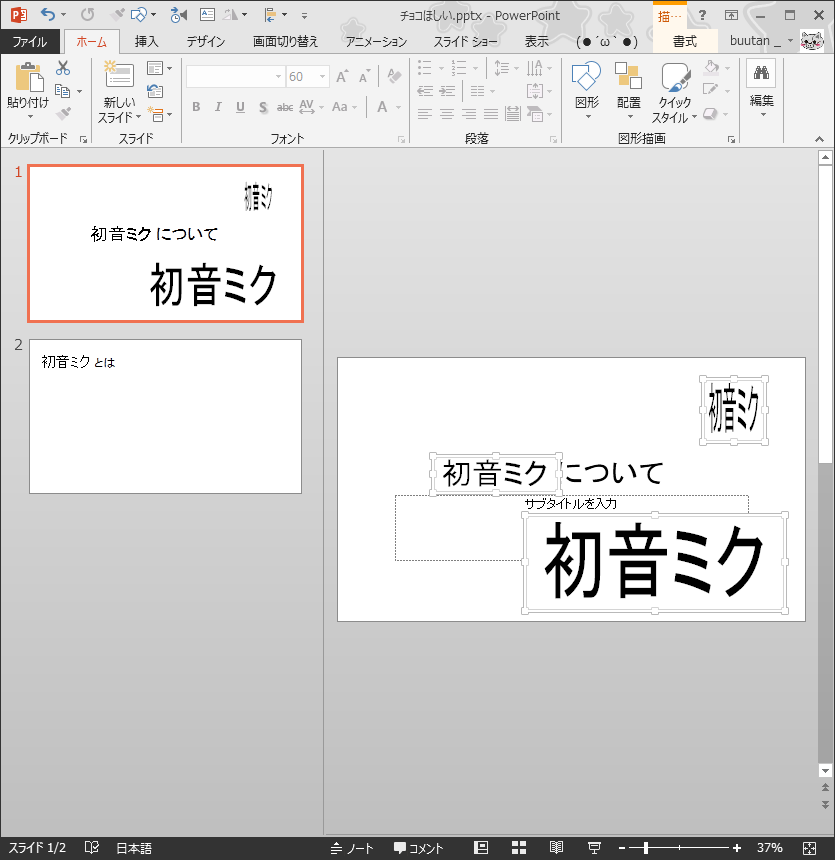Click the Format Painter brush icon

coord(63,113)
